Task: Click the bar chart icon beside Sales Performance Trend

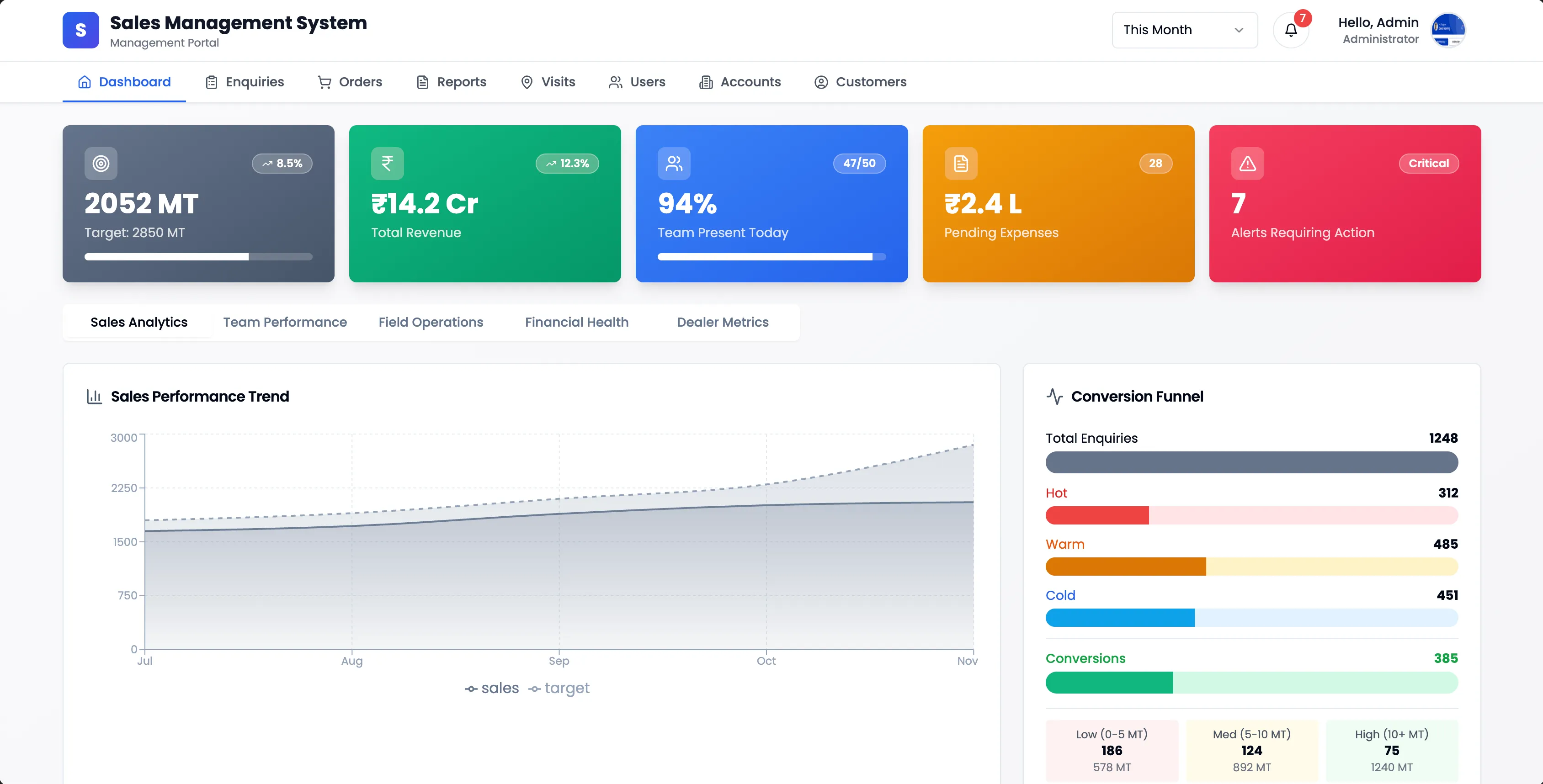Action: click(x=94, y=396)
